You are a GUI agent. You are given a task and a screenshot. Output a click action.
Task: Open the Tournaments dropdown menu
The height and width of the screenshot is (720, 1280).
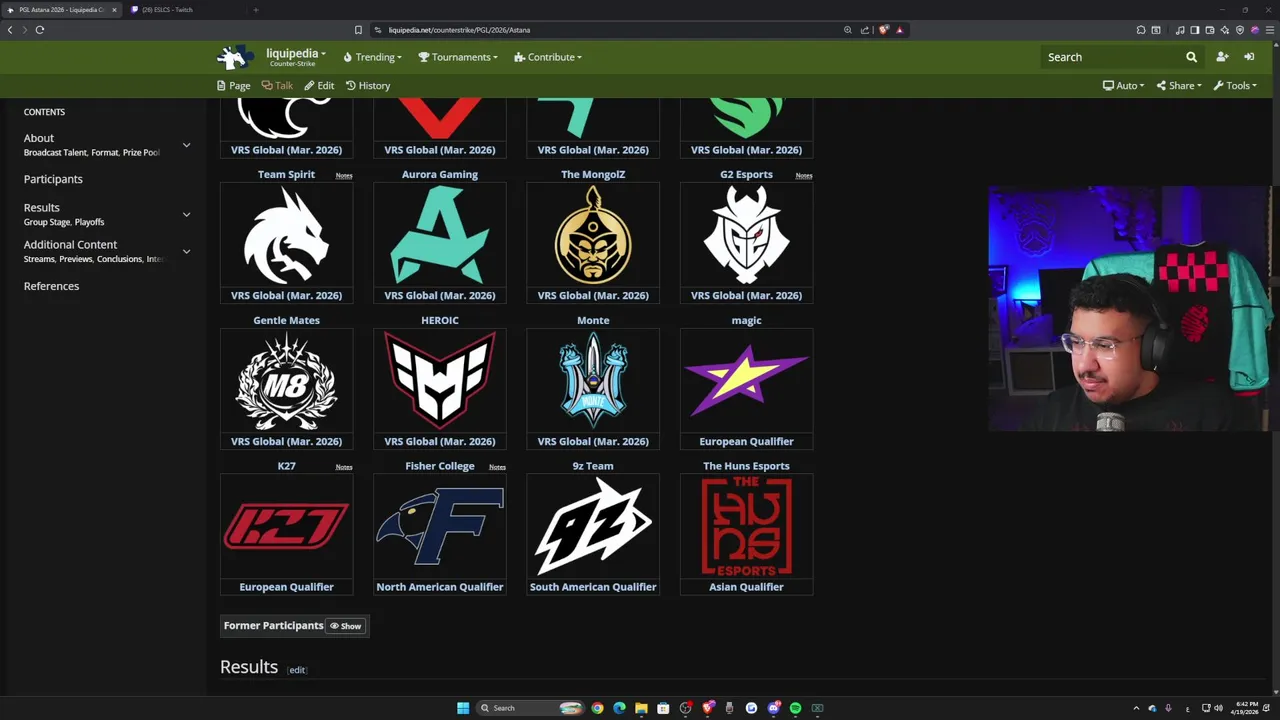pos(458,57)
